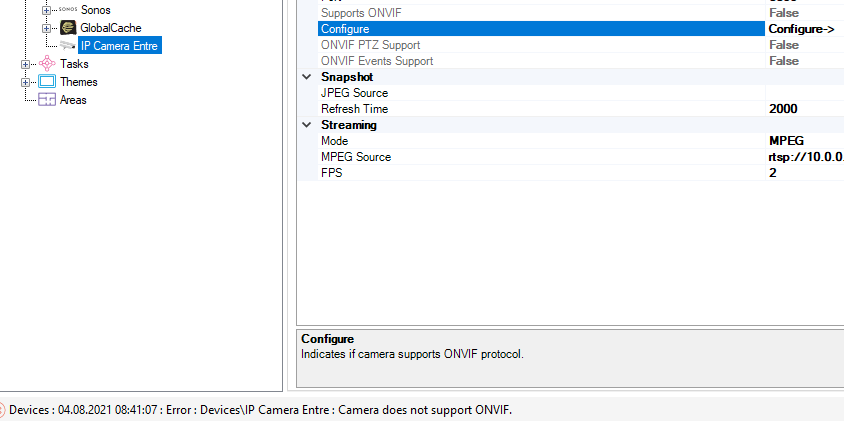
Task: Click the purple Areas icon
Action: [x=46, y=100]
